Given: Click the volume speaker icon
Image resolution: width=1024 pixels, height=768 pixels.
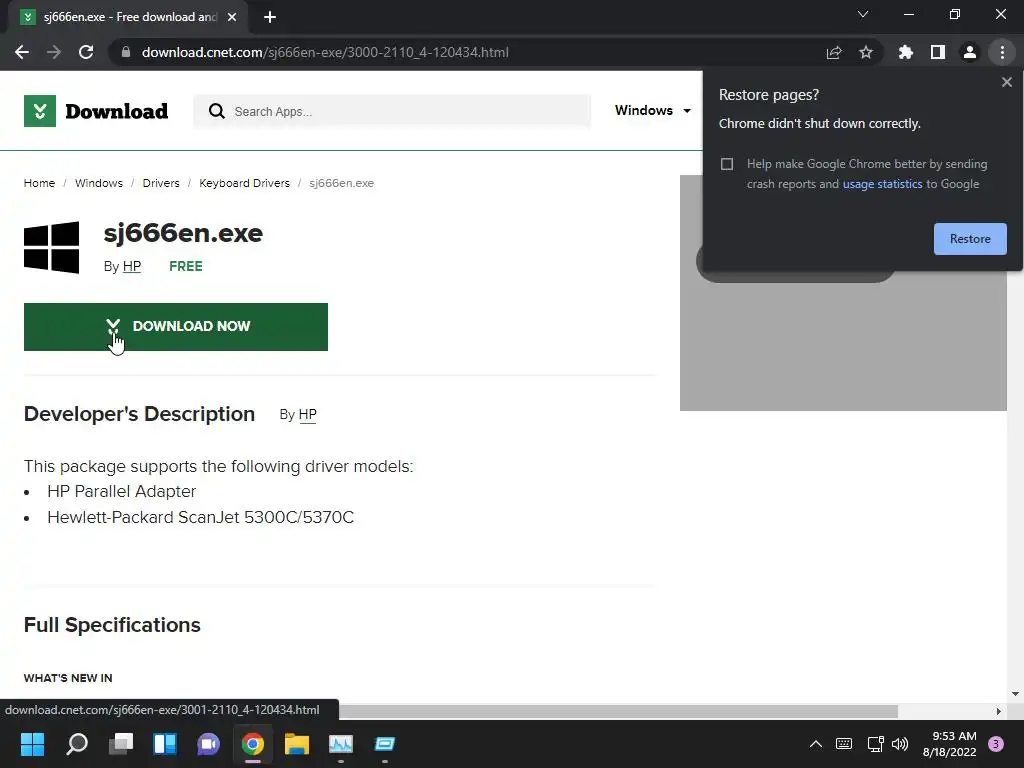Looking at the screenshot, I should click(x=900, y=744).
